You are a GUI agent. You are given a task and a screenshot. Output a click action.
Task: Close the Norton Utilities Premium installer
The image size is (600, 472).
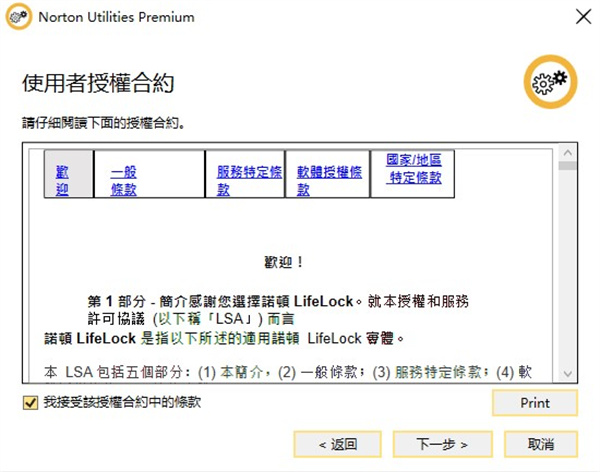[x=584, y=16]
